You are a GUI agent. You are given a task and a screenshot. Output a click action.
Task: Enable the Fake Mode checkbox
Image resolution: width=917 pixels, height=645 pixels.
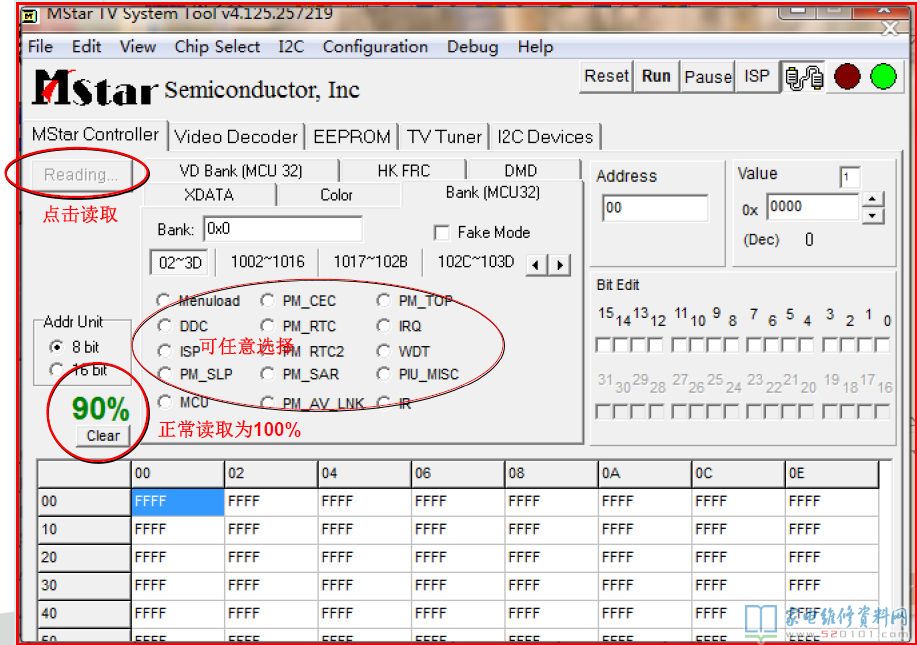coord(442,233)
